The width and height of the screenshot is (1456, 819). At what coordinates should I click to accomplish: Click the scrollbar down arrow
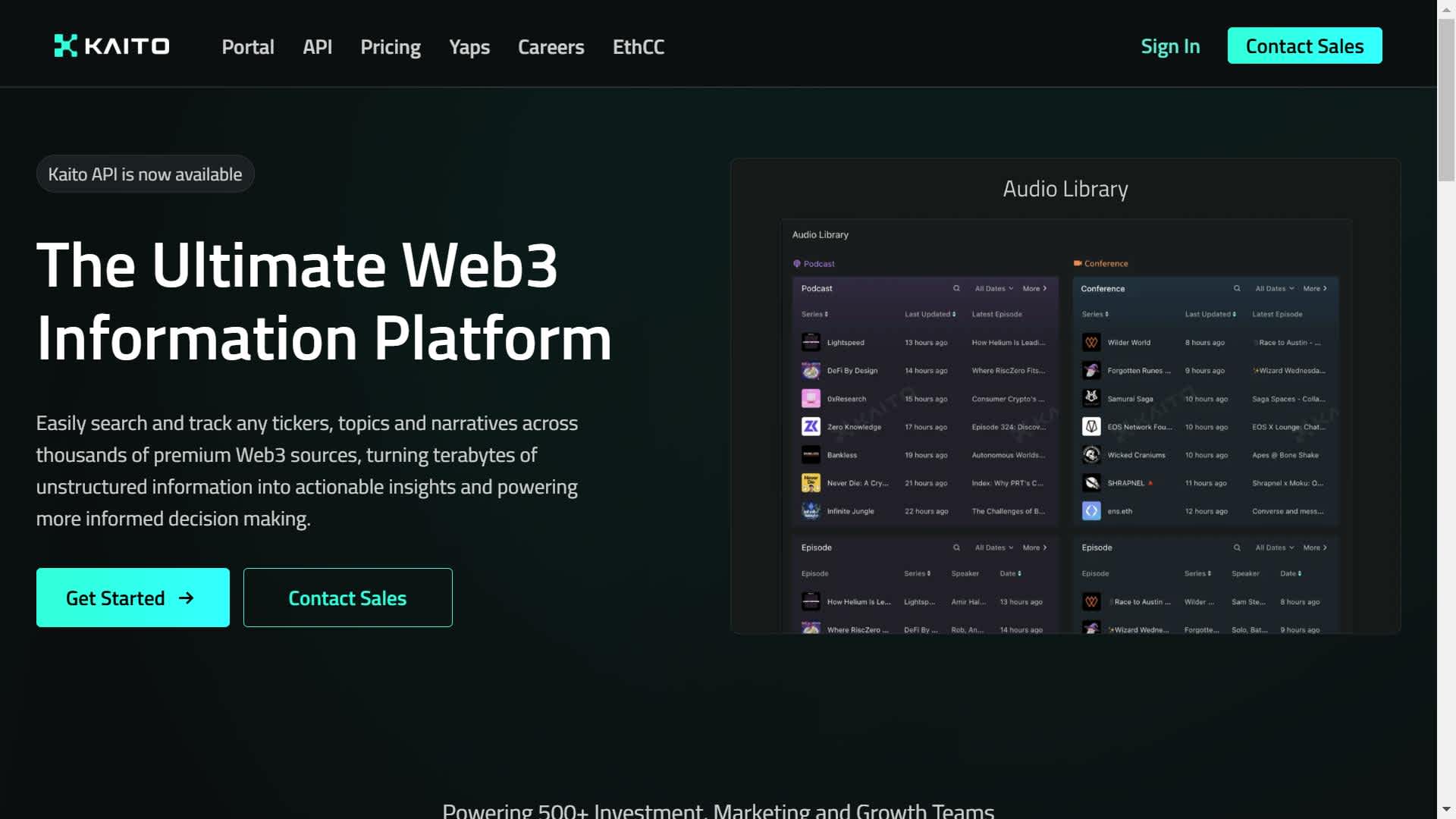(1447, 810)
